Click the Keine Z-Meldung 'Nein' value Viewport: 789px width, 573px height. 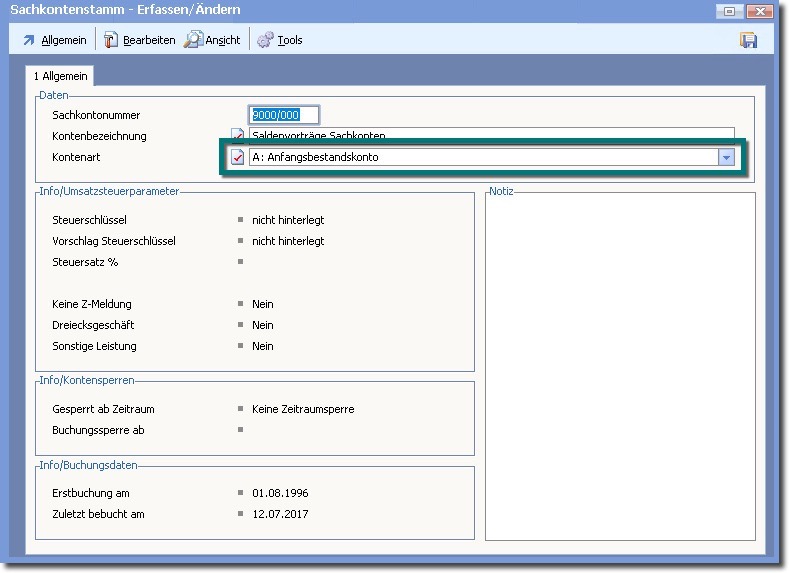pos(263,304)
